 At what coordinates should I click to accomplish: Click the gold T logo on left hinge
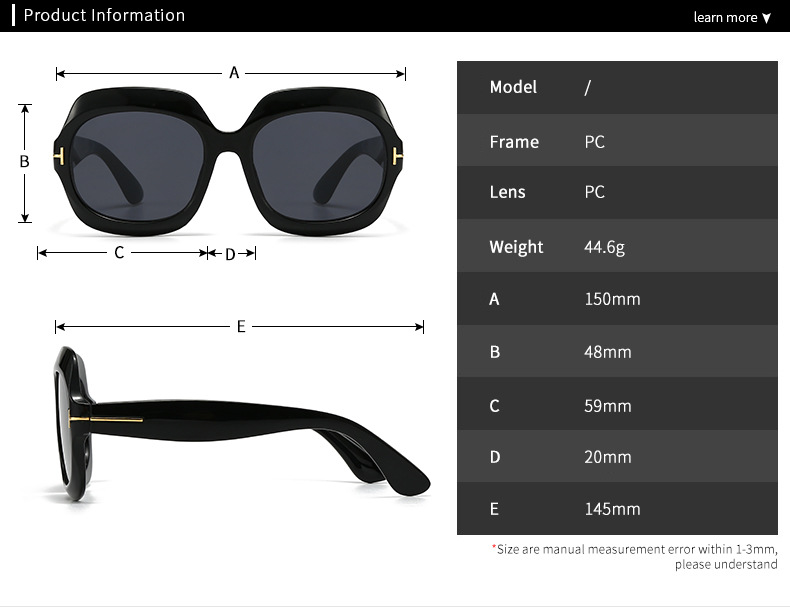click(59, 157)
